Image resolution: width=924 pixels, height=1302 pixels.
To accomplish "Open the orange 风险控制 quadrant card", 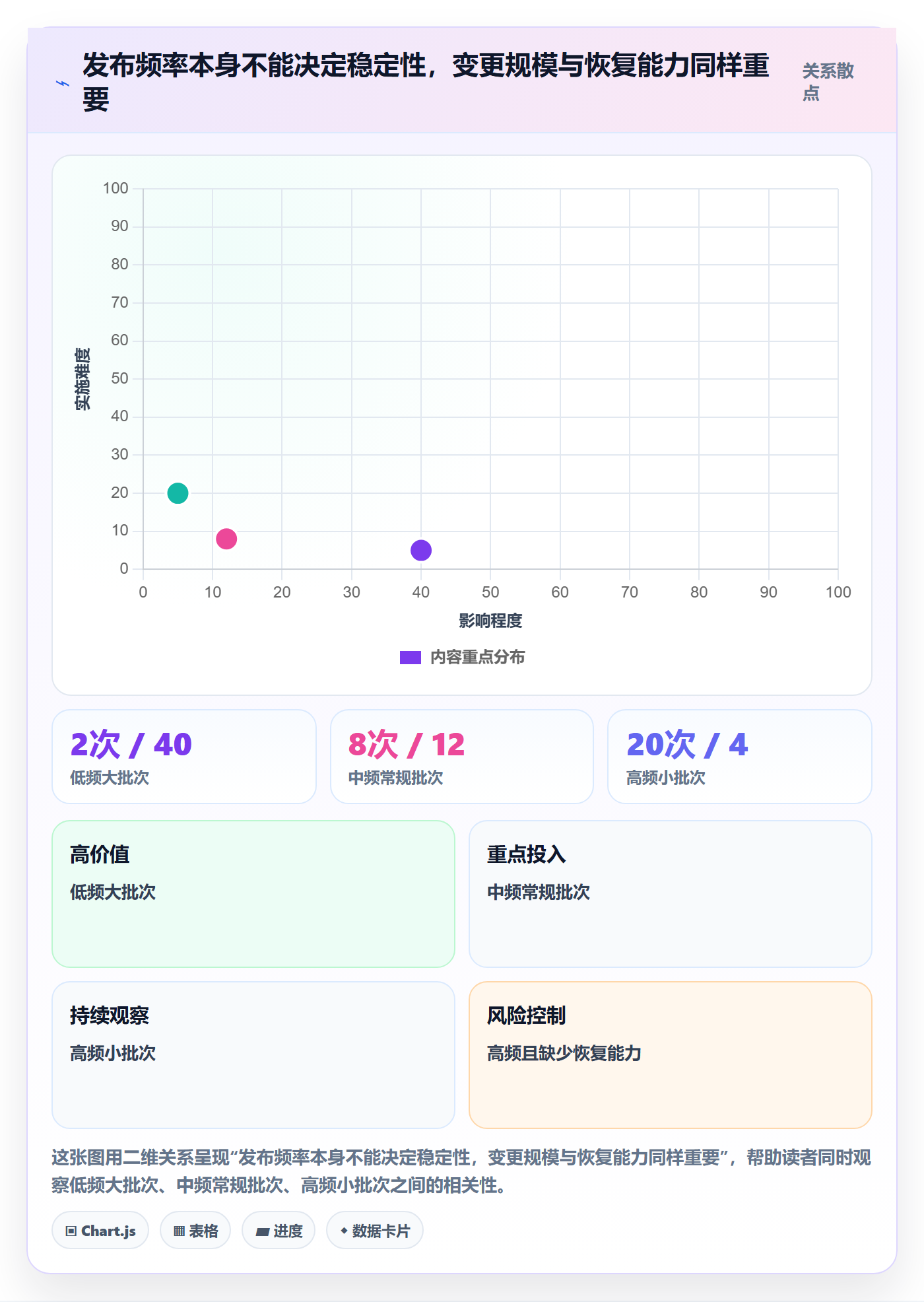I will click(x=671, y=1055).
